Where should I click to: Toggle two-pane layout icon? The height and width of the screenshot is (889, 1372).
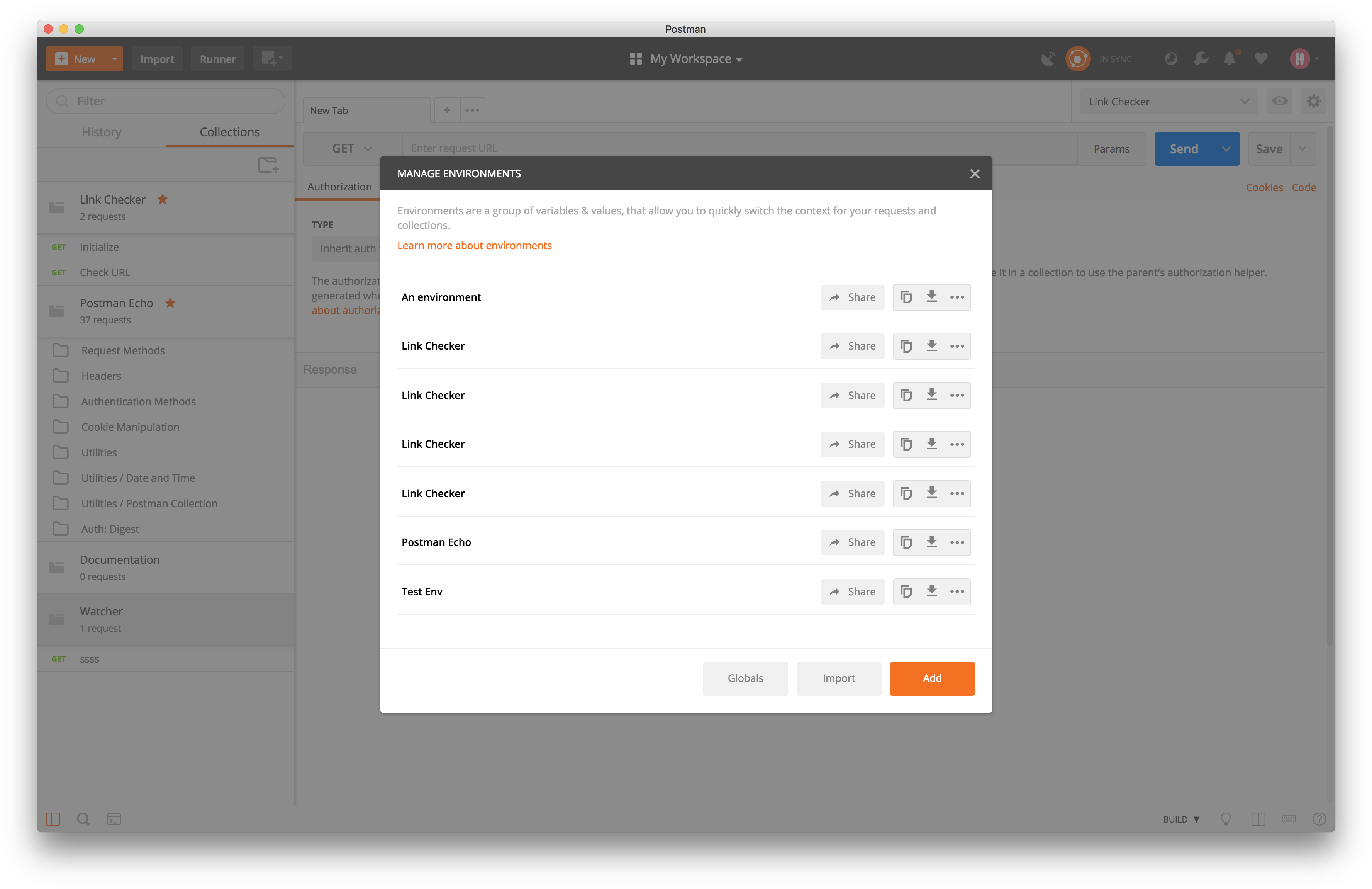point(1258,819)
